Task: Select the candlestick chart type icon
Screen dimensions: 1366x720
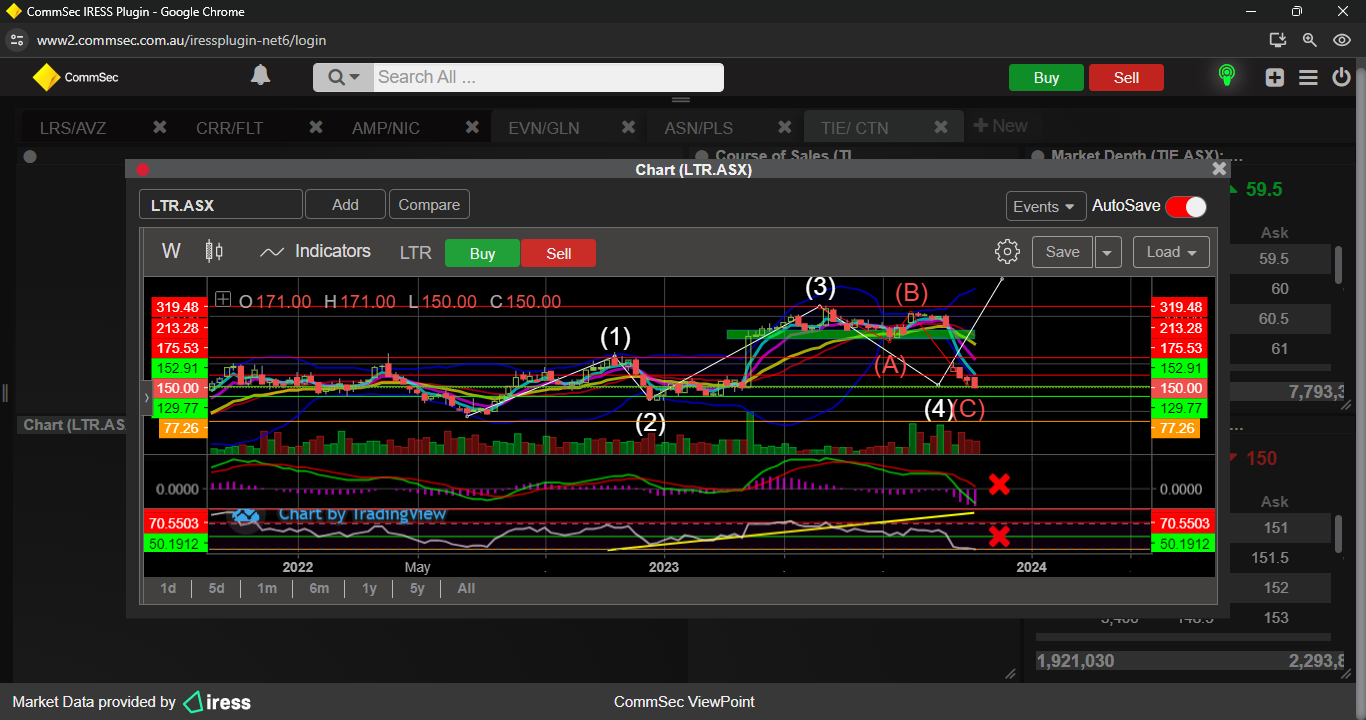Action: [214, 252]
